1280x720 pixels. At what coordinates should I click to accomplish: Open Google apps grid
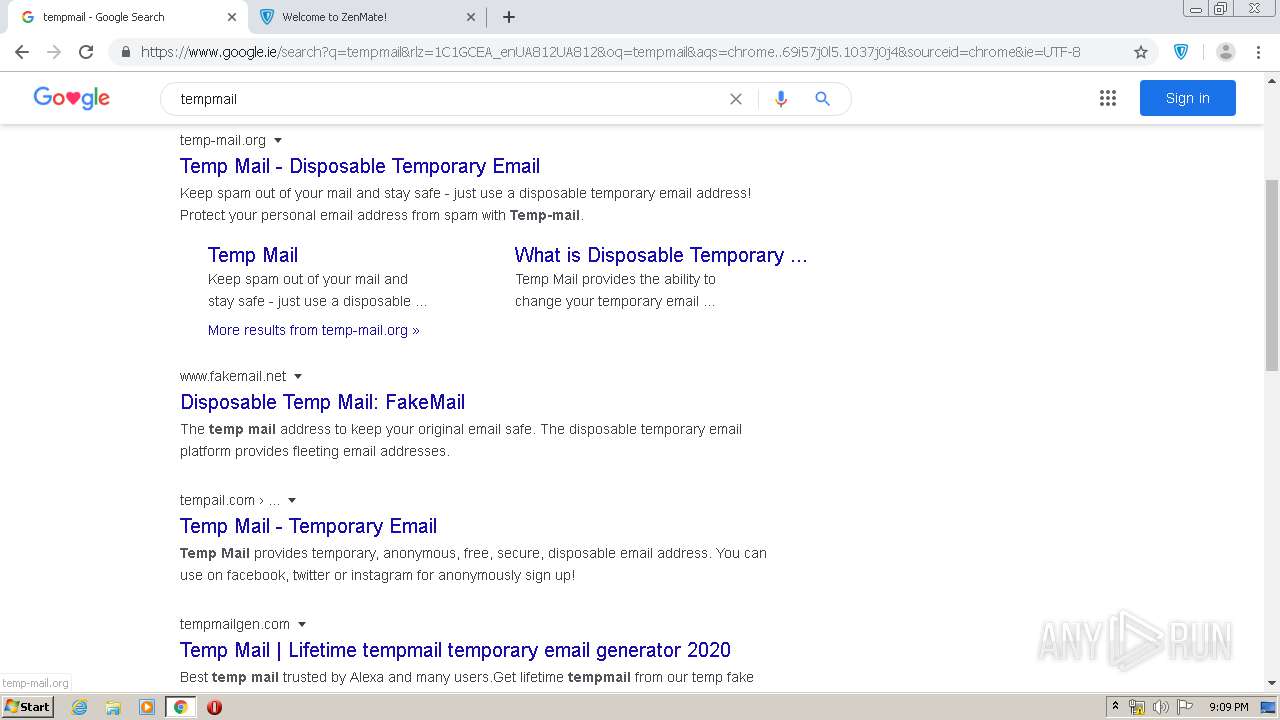(x=1108, y=98)
